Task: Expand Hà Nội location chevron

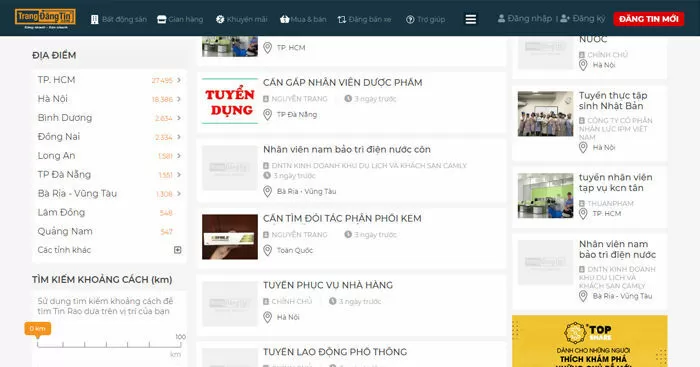Action: pyautogui.click(x=179, y=99)
